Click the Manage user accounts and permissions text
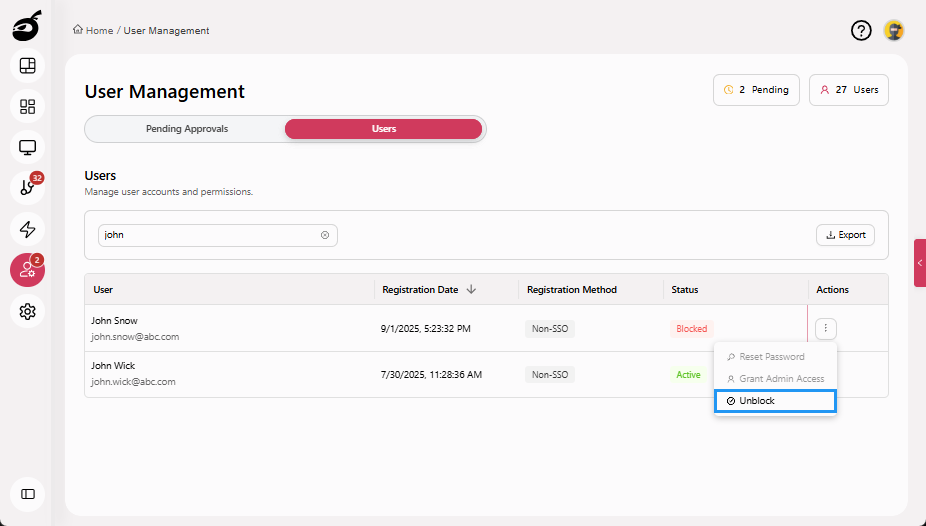 coord(168,192)
